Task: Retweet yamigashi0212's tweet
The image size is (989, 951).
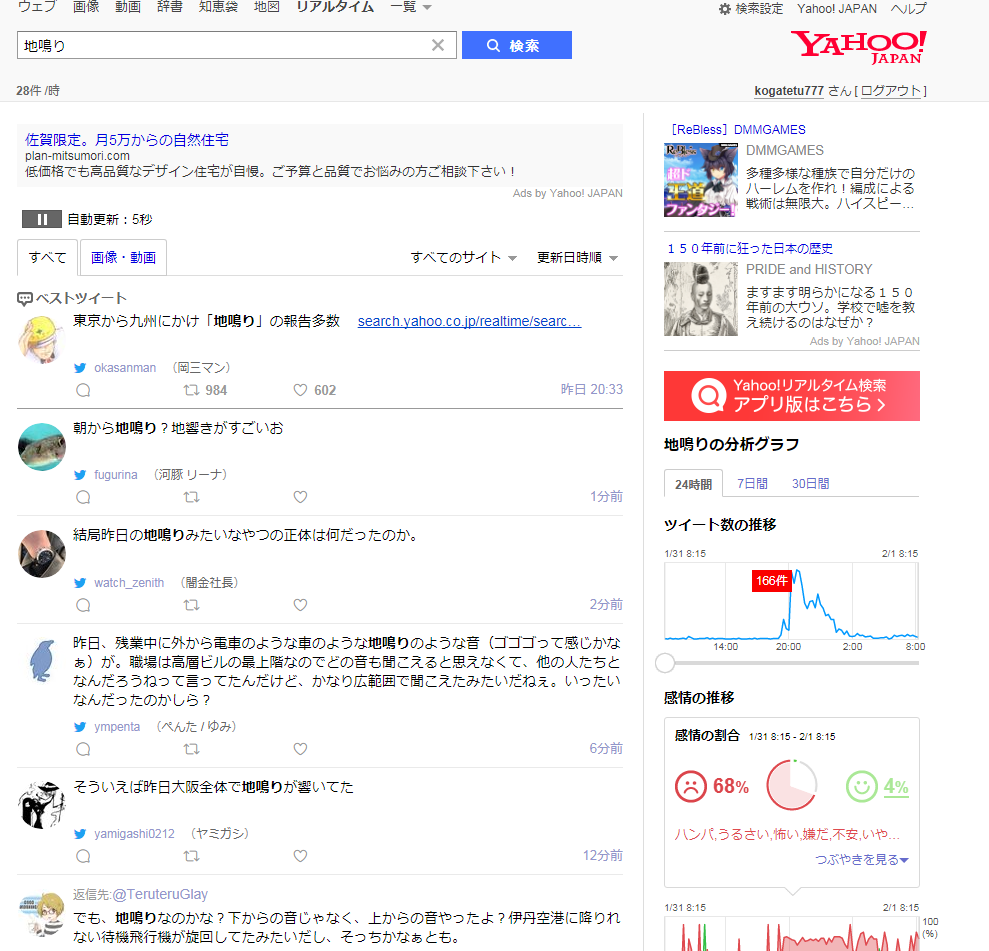Action: point(191,856)
